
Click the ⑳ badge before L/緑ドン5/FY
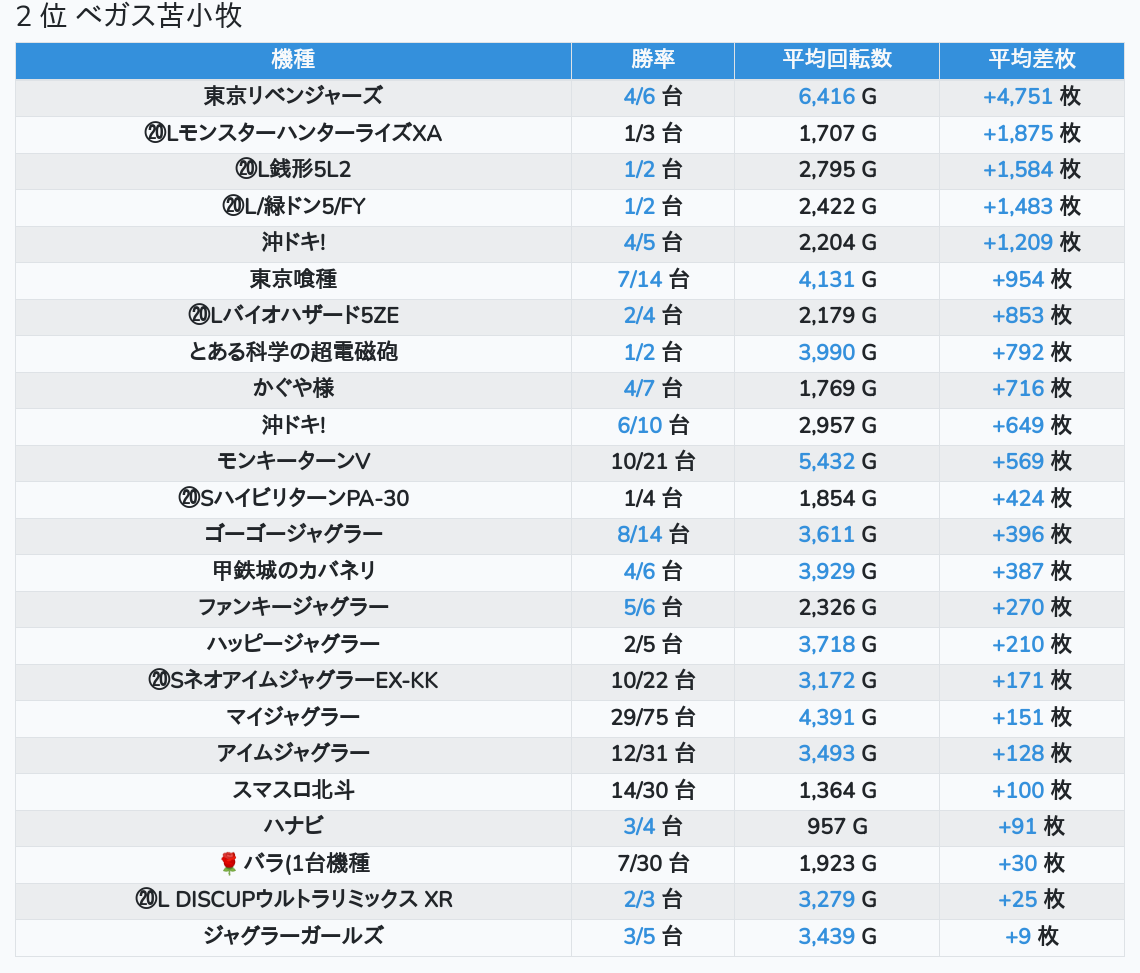click(x=233, y=207)
